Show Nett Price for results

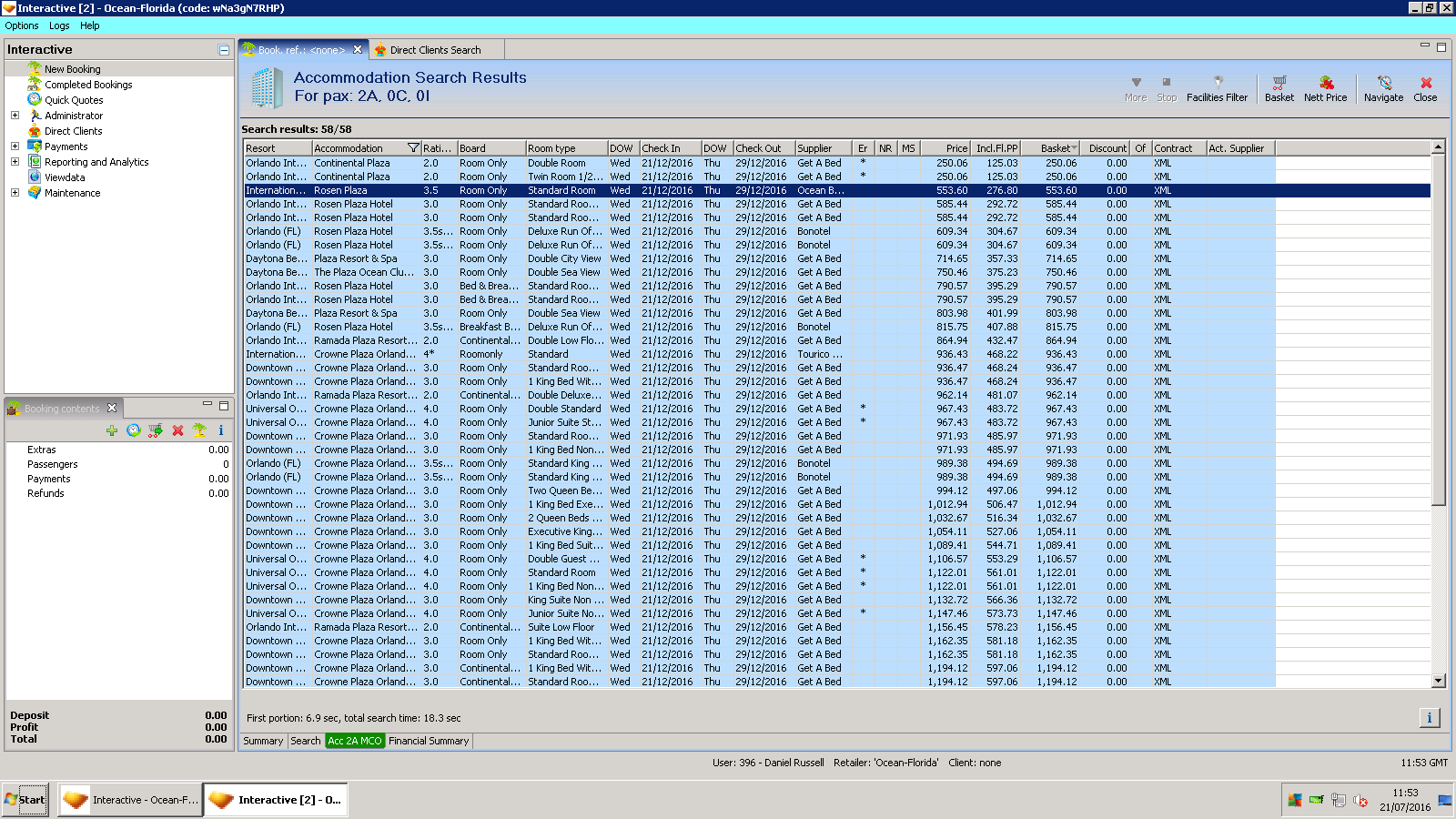pos(1325,87)
